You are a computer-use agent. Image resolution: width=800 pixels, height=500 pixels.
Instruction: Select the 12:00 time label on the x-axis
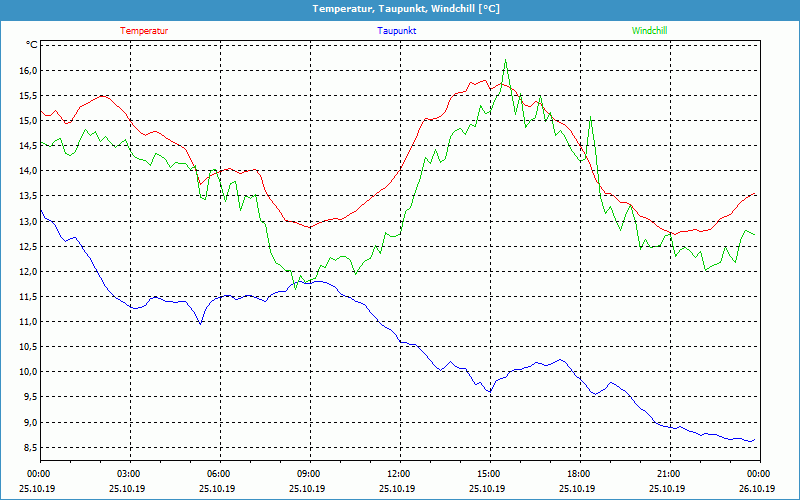coord(399,474)
